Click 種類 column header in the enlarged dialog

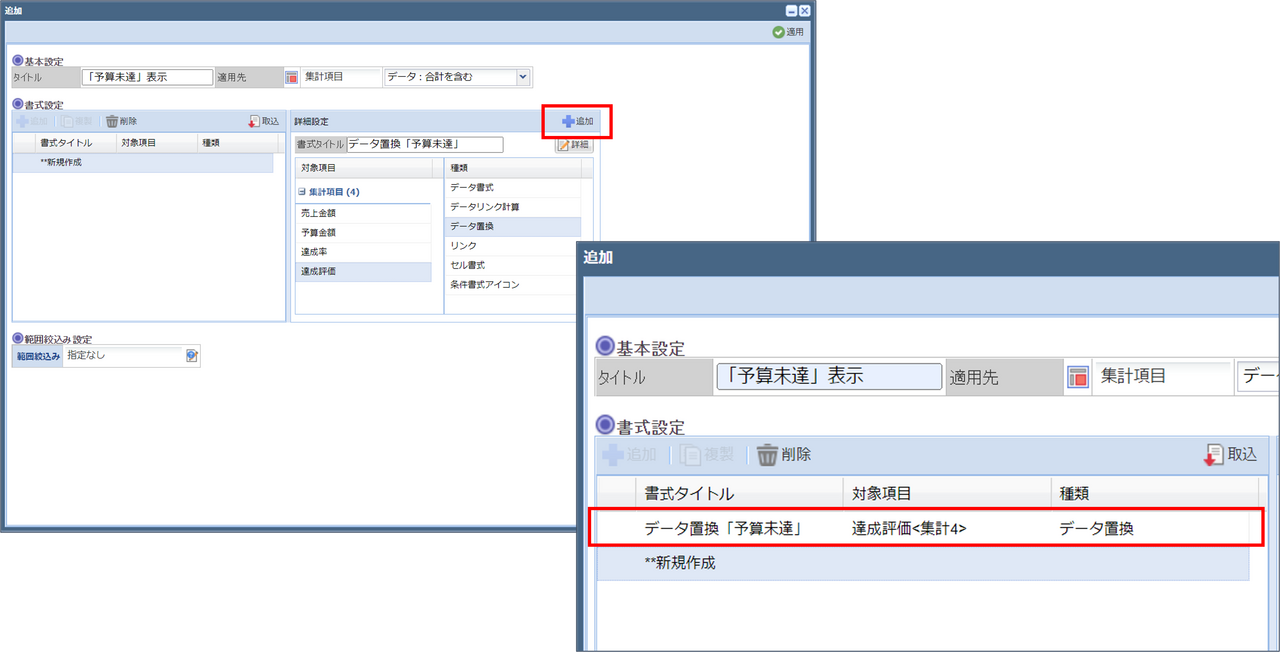coord(1154,493)
